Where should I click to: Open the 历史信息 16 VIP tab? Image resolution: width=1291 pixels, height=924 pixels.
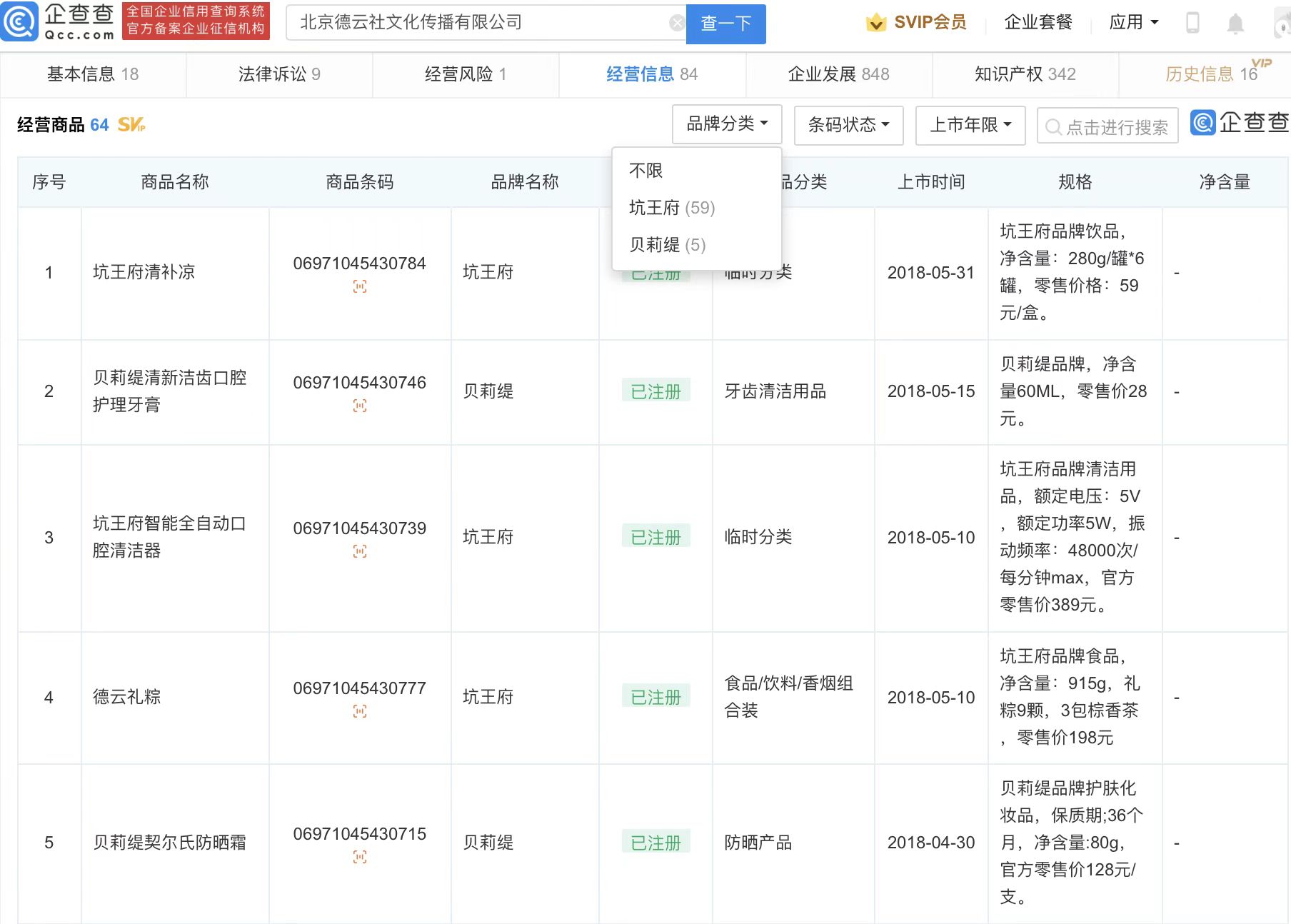click(1211, 74)
